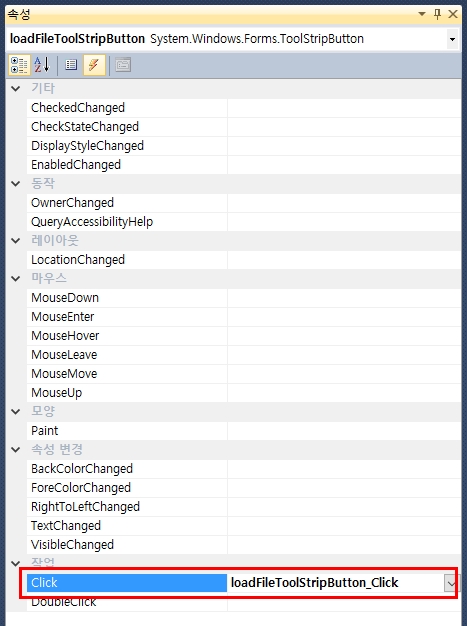
Task: Select the MouseHover event row
Action: coord(244,336)
